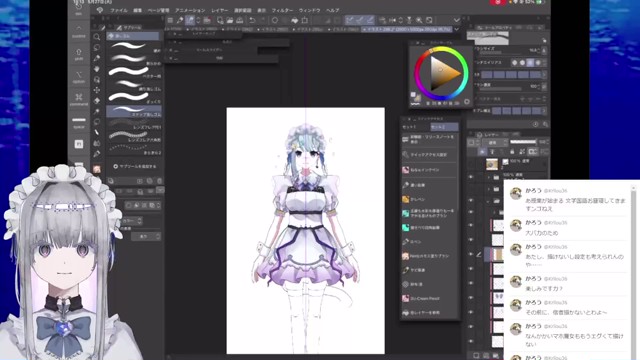Expand the first layer folder arrow
The width and height of the screenshot is (640, 360).
pos(489,178)
